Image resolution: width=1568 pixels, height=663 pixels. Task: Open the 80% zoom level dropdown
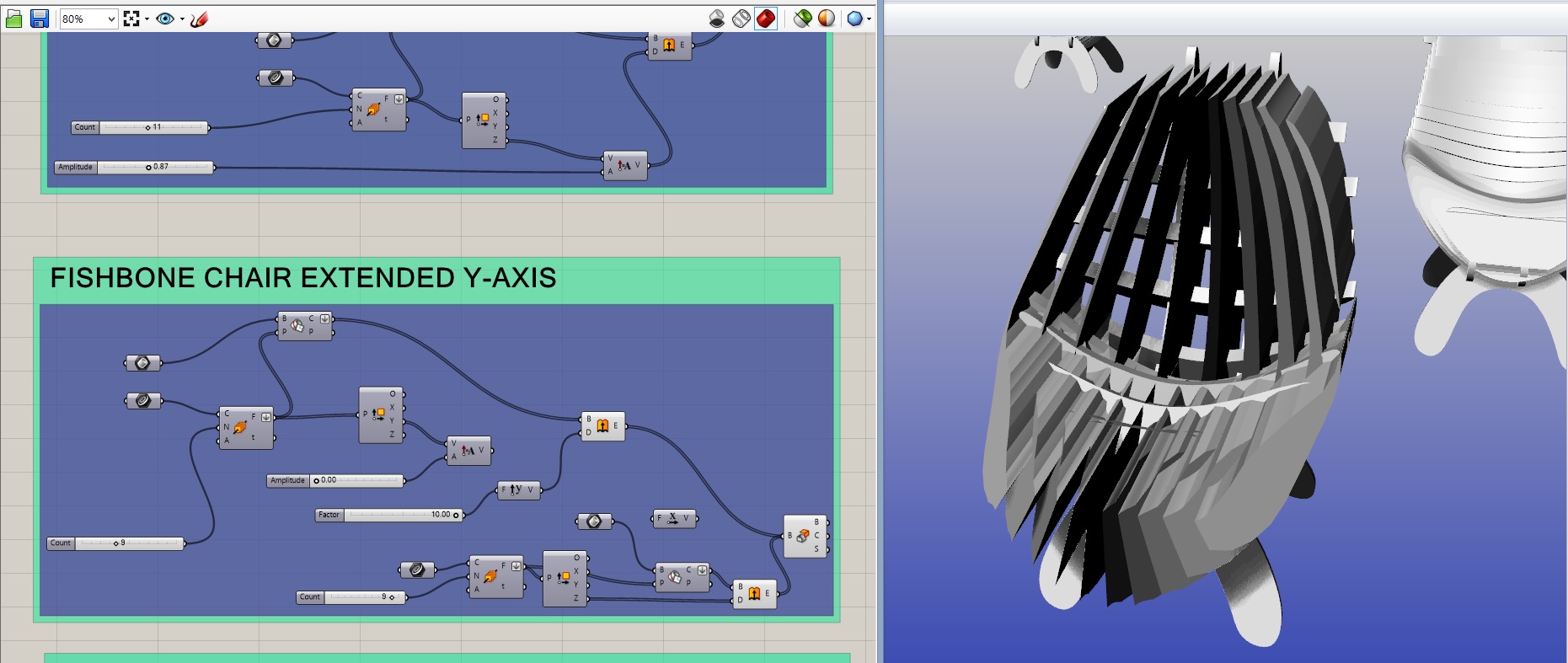[110, 19]
